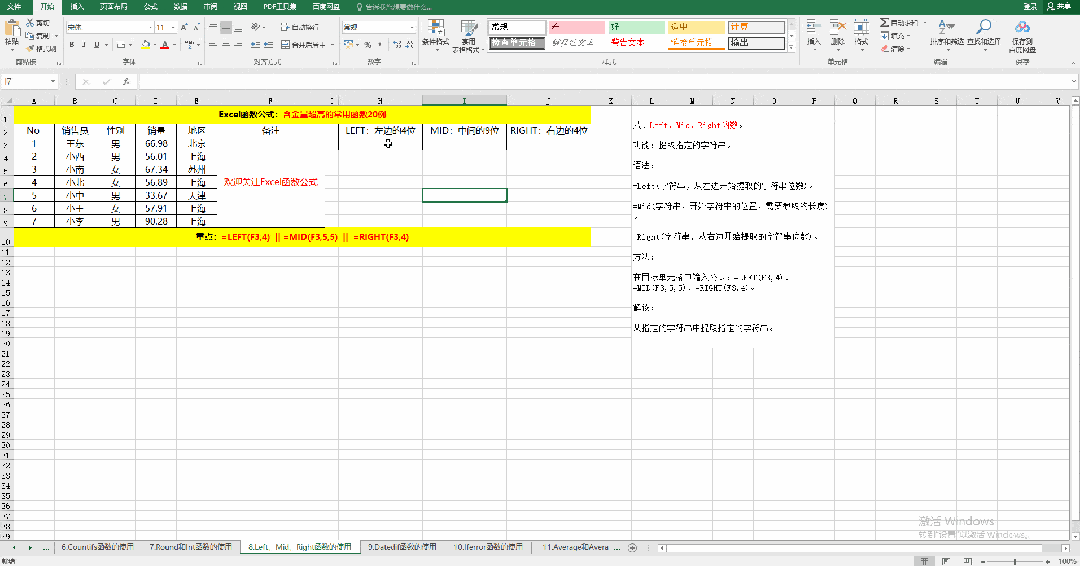Click the Wrap Text button
Screen dimensions: 1080x566
(x=300, y=27)
